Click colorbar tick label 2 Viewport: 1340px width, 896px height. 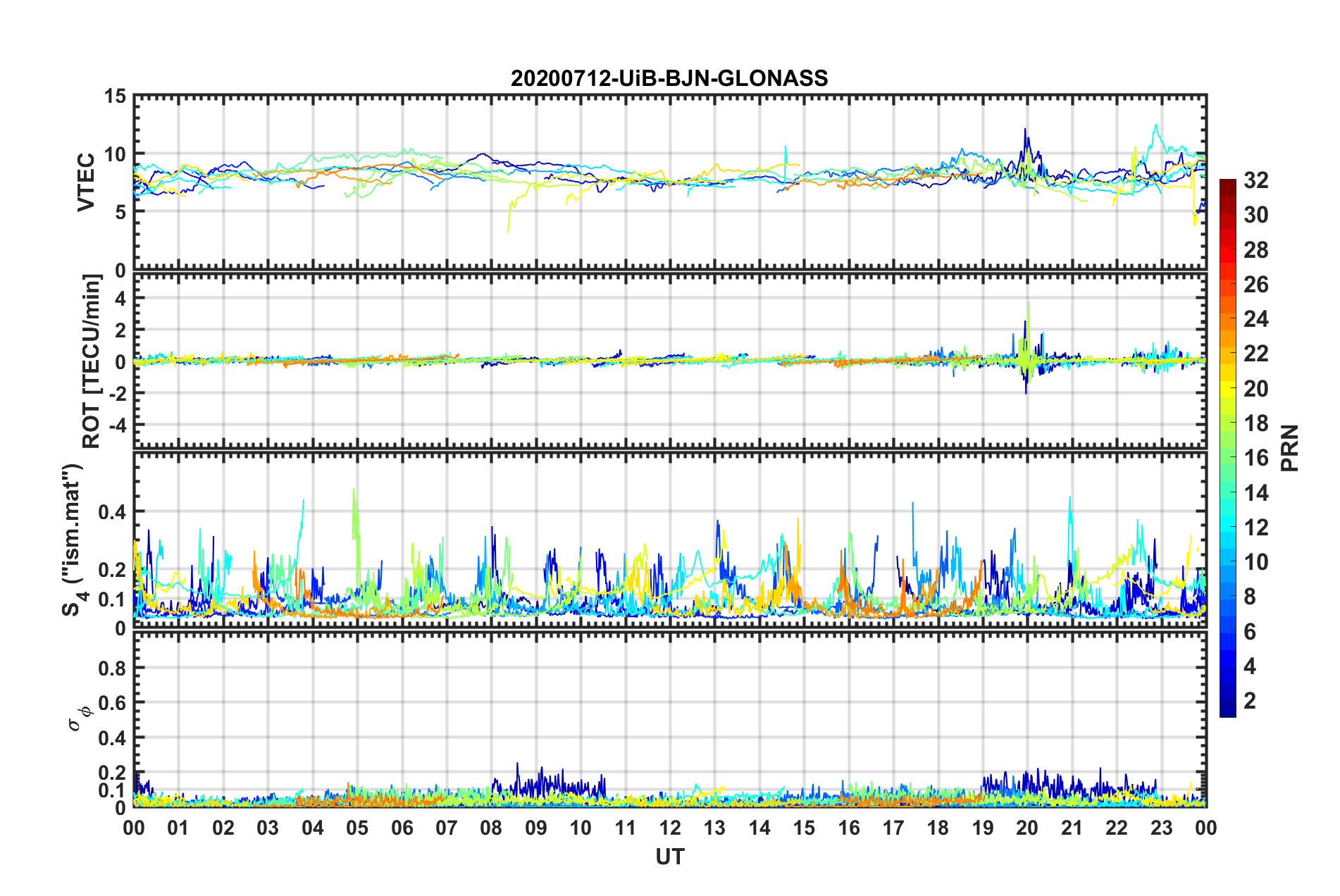pyautogui.click(x=1250, y=701)
